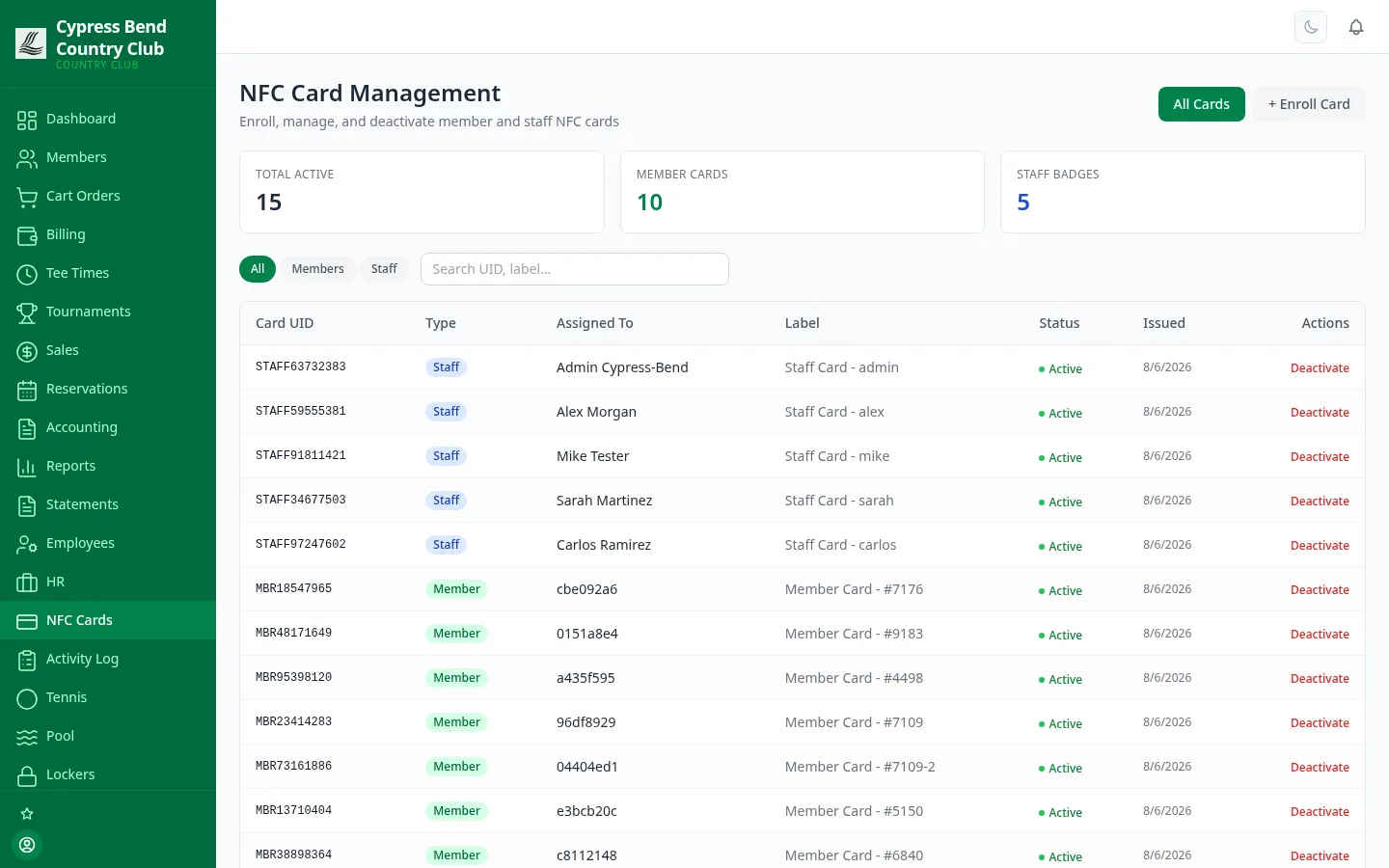Deactivate Mike Tester's card
This screenshot has width=1389, height=868.
1320,457
